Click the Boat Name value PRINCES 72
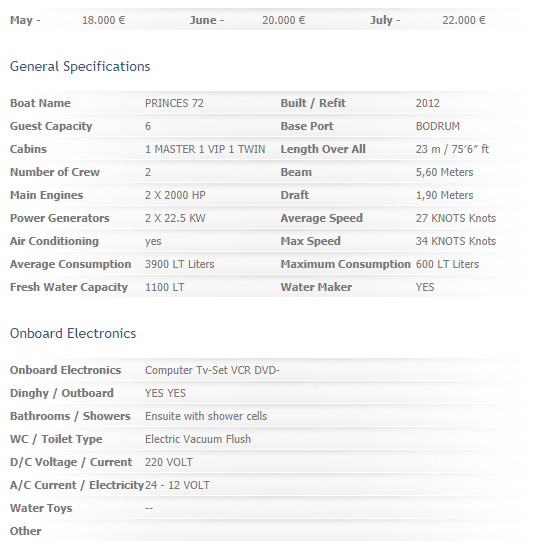Screen dimensions: 547x541 174,103
